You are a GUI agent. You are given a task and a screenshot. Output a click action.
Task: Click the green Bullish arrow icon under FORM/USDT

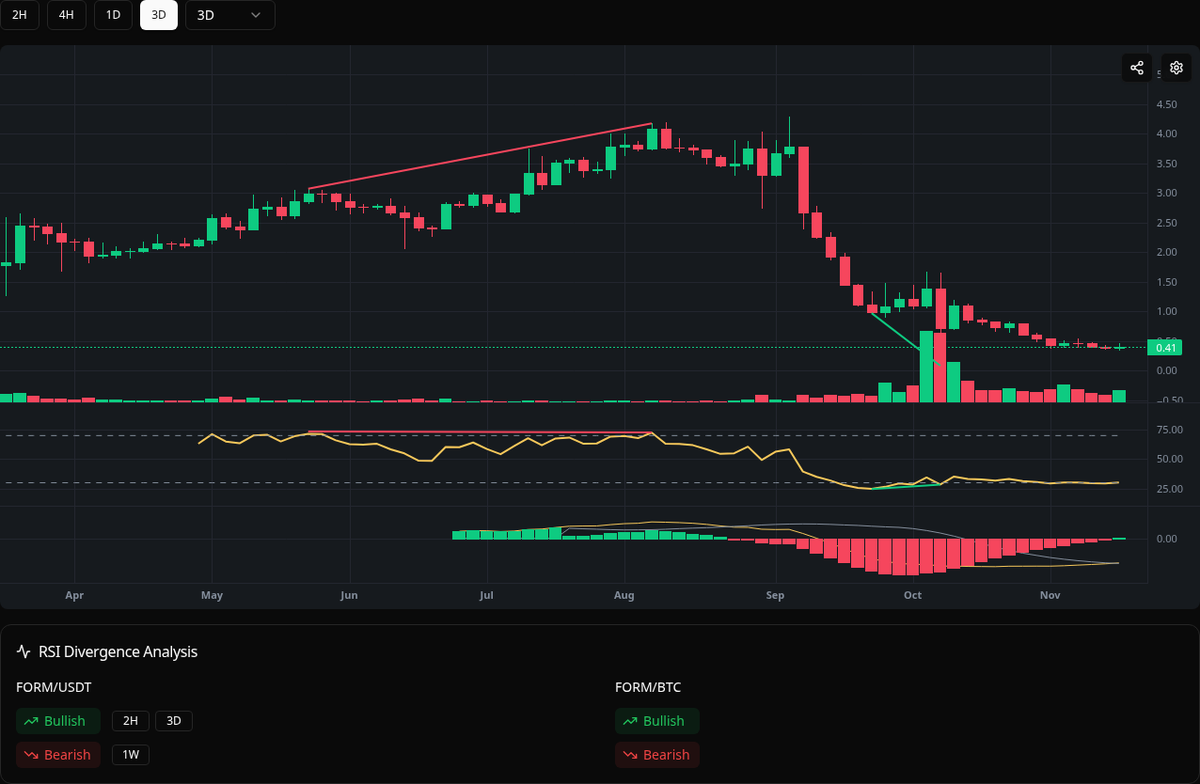31,720
